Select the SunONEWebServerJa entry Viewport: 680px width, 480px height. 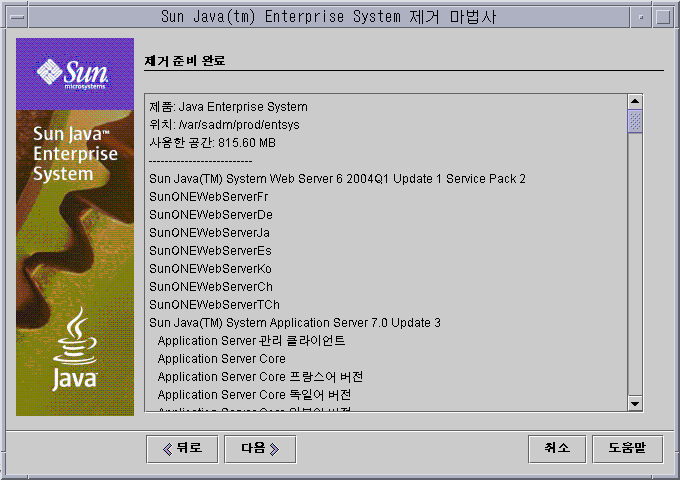coord(209,233)
